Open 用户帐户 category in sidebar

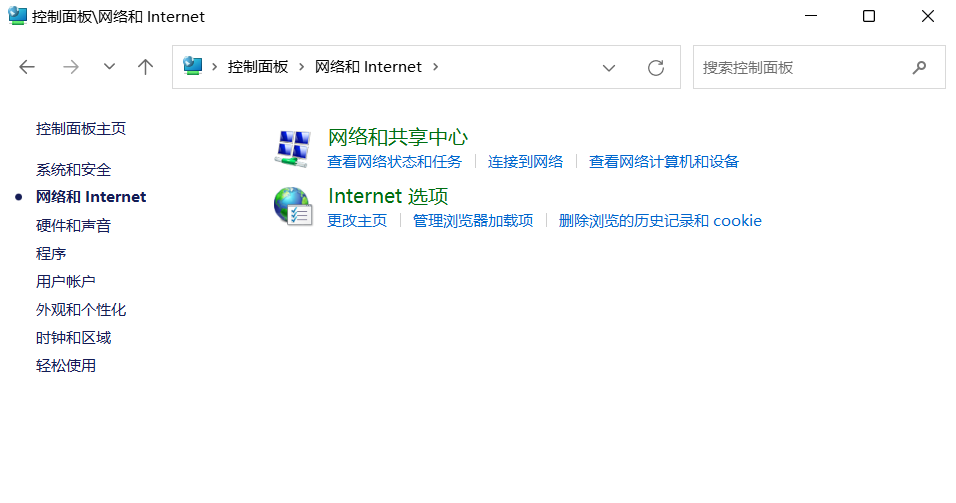coord(66,282)
